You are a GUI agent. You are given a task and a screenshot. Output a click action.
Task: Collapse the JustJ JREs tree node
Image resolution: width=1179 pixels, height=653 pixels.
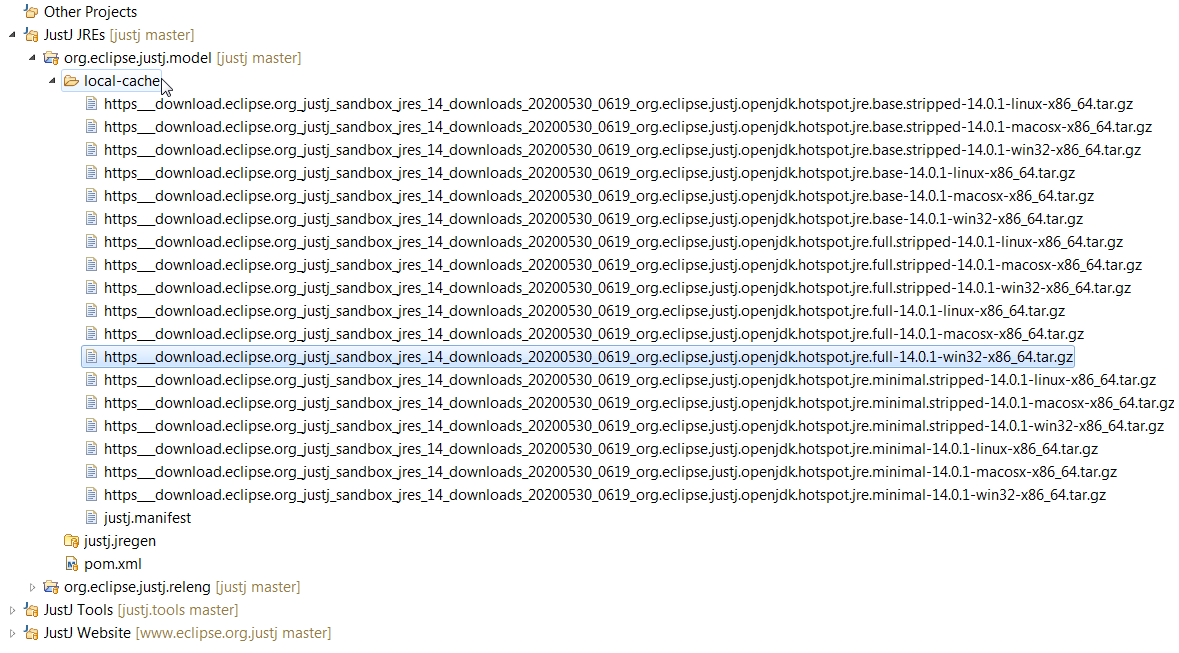point(12,35)
